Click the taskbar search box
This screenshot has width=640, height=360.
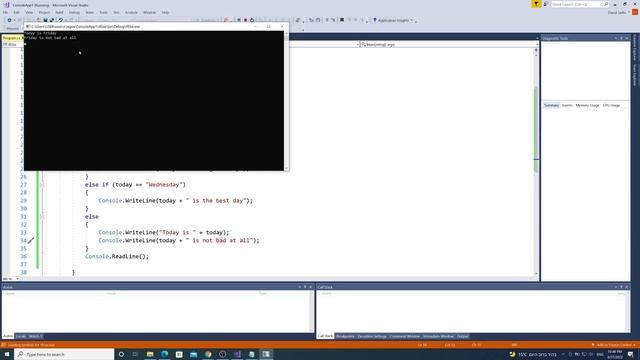pos(64,354)
